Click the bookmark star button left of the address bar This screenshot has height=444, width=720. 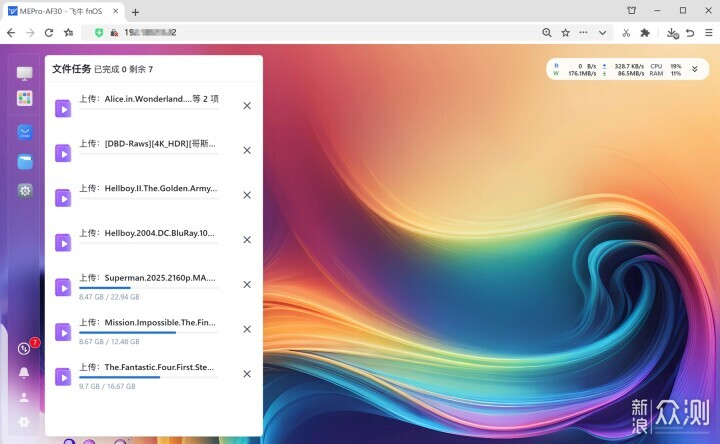(68, 33)
